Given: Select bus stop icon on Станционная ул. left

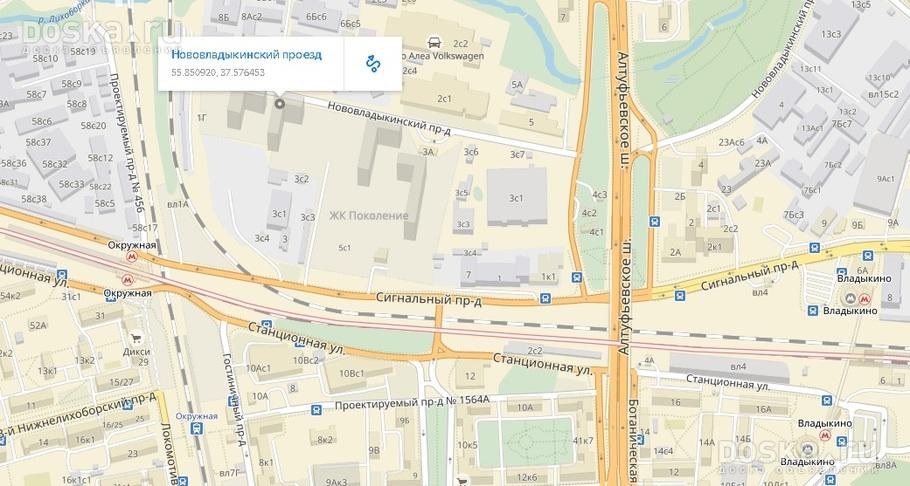Looking at the screenshot, I should (x=266, y=324).
